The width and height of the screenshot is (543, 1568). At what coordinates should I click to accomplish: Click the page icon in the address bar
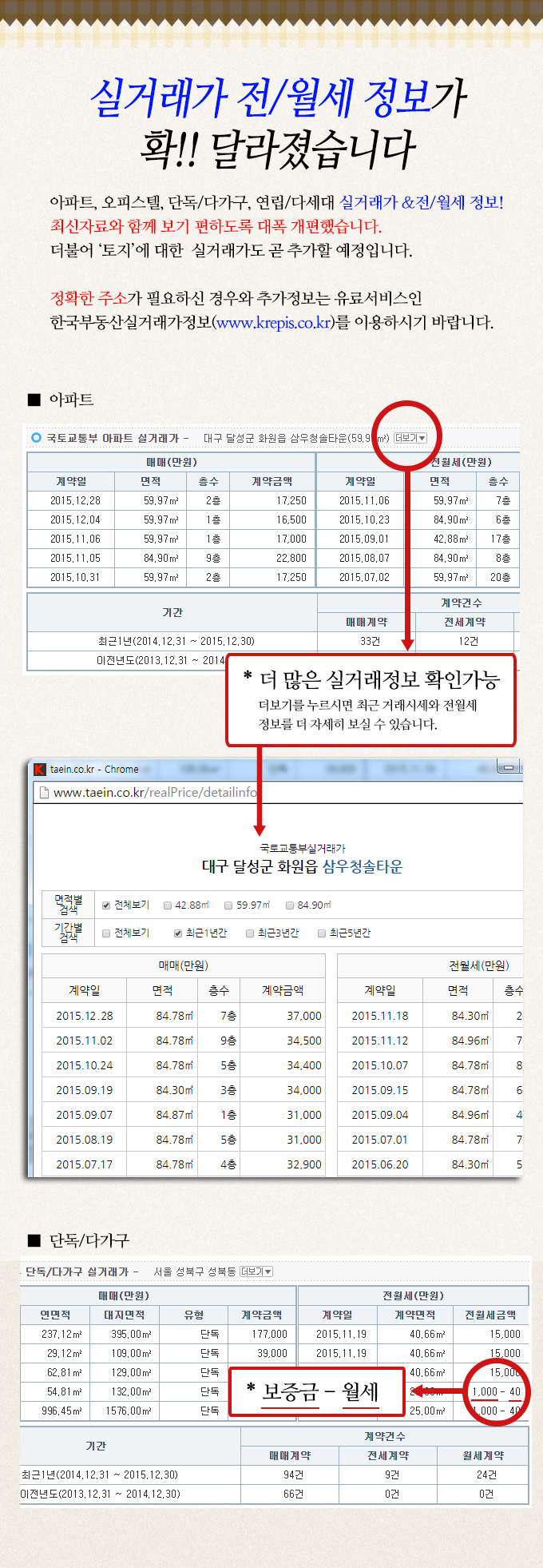(44, 793)
